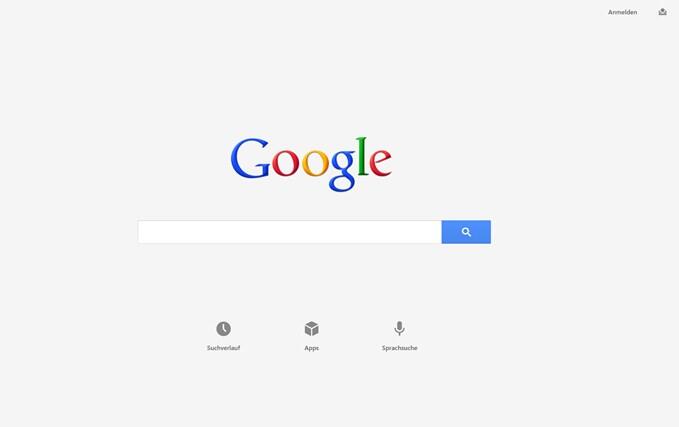Image resolution: width=679 pixels, height=427 pixels.
Task: Click the lowercase blue g in logo
Action: [342, 170]
